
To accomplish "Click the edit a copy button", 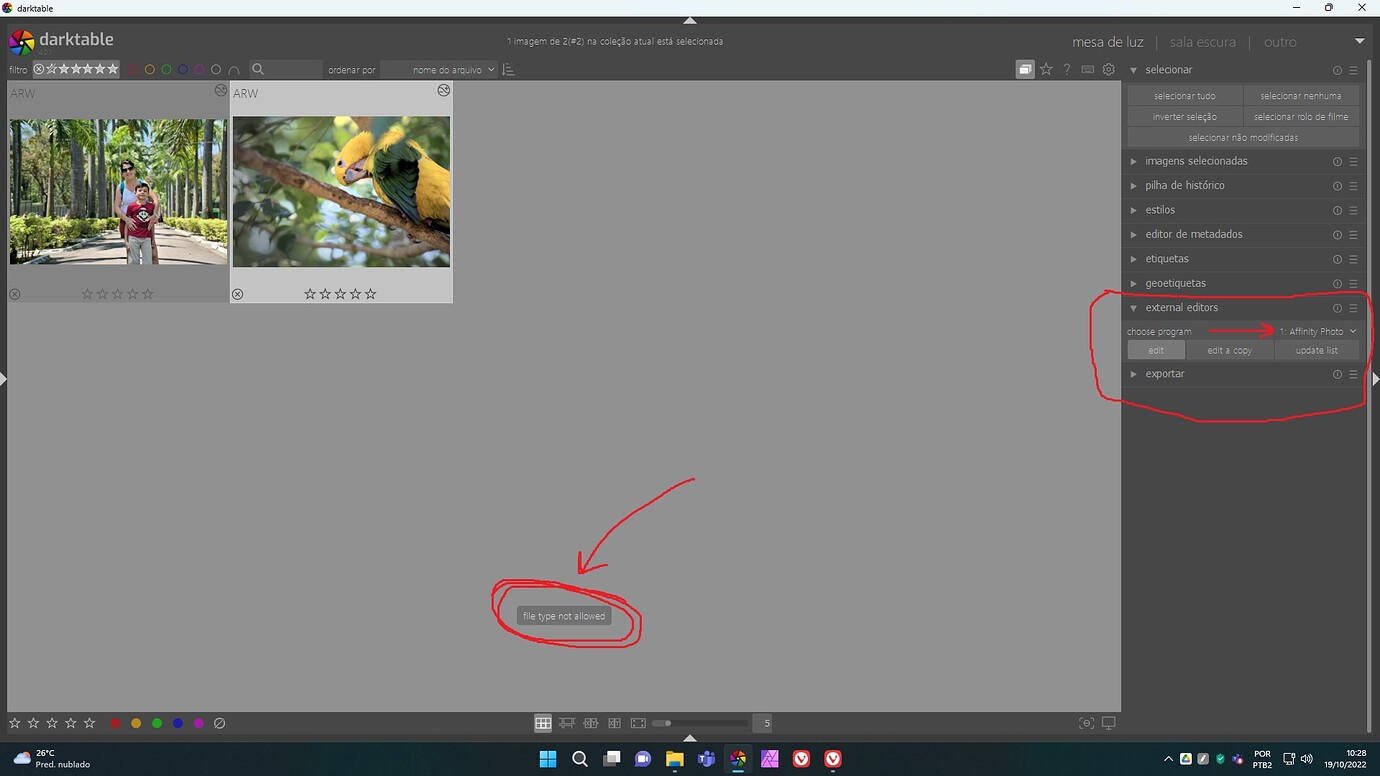I will (x=1230, y=350).
